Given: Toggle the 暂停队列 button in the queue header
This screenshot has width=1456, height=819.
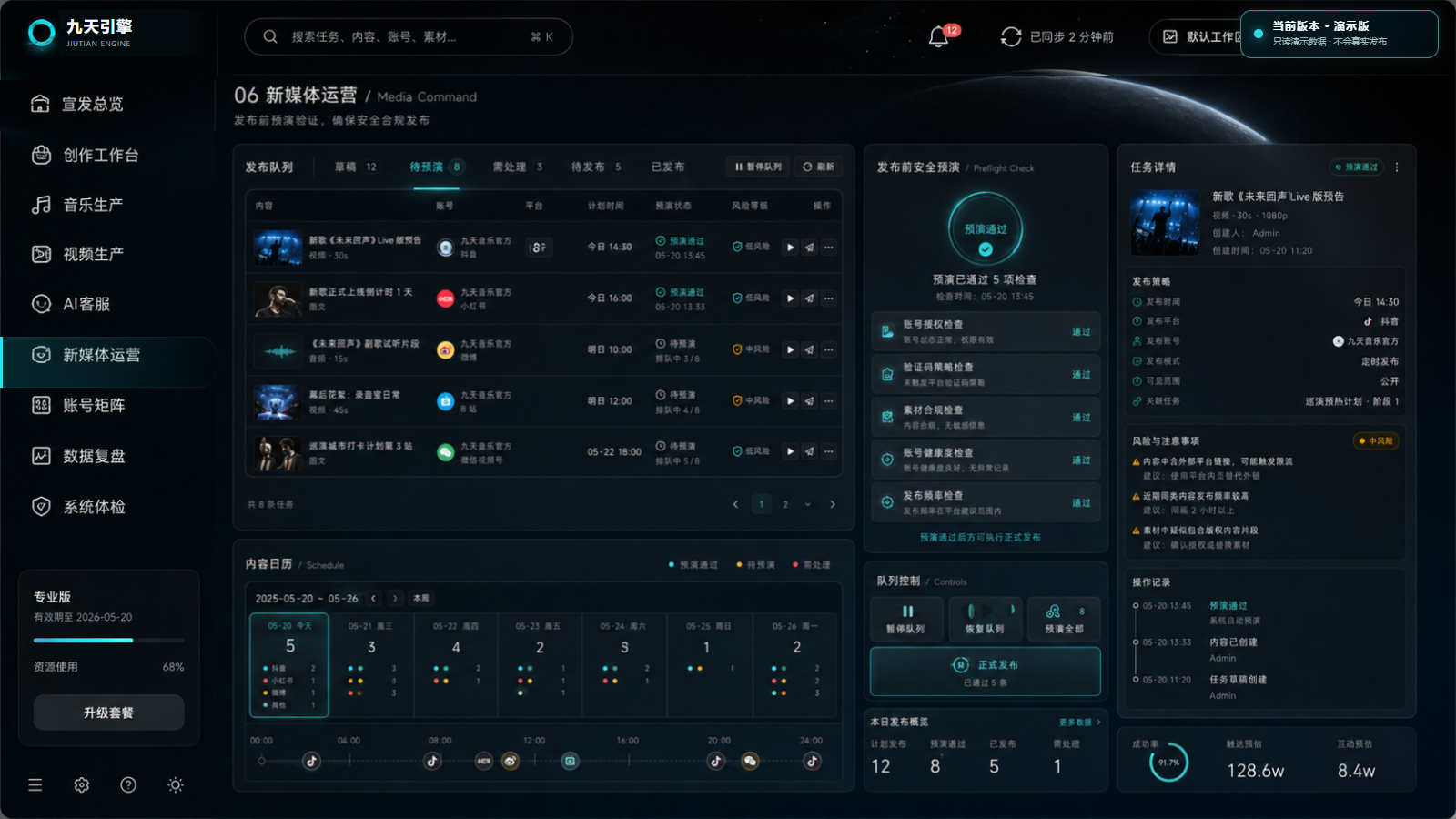Looking at the screenshot, I should (758, 167).
